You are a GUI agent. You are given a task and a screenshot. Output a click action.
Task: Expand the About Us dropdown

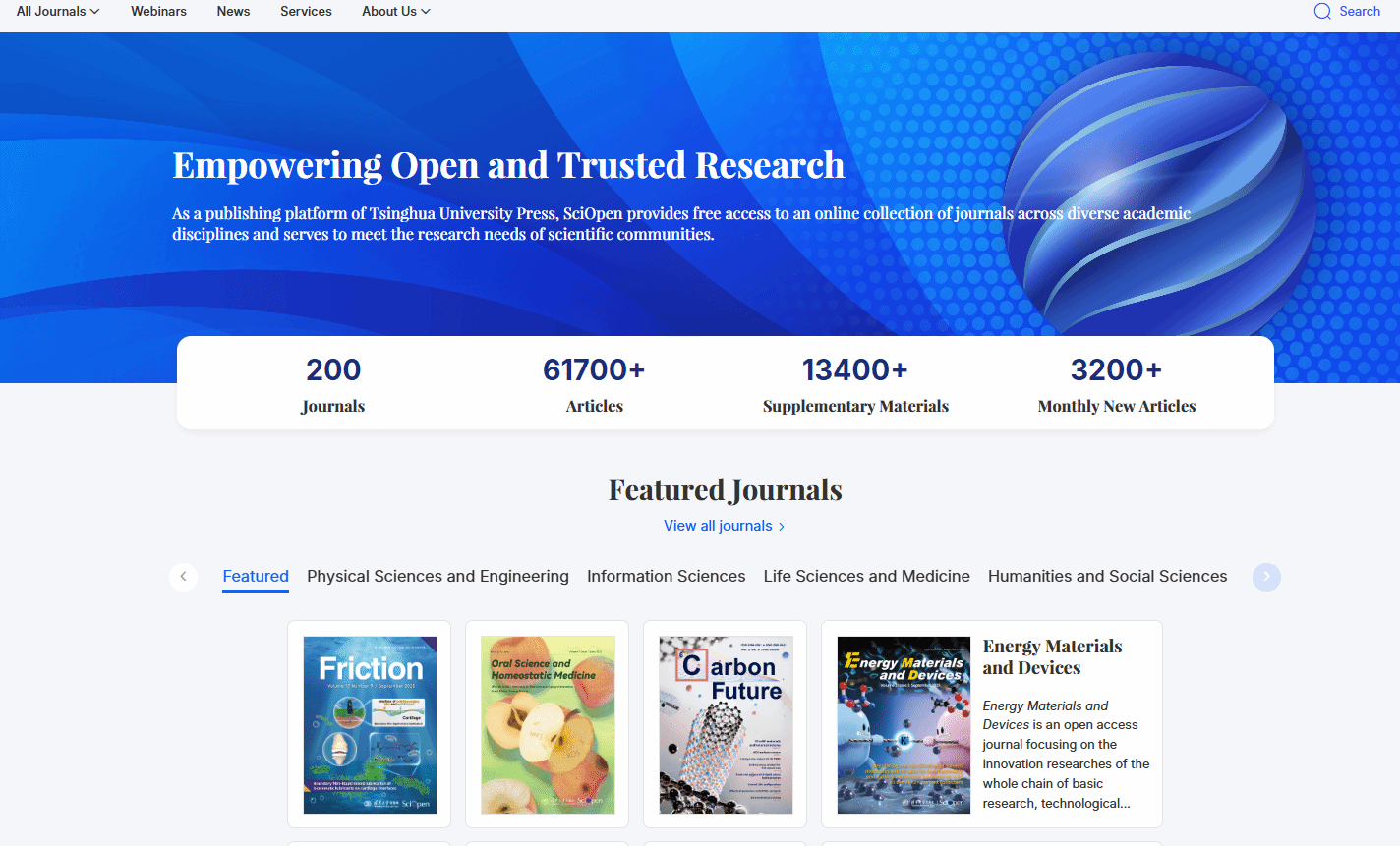pyautogui.click(x=396, y=12)
